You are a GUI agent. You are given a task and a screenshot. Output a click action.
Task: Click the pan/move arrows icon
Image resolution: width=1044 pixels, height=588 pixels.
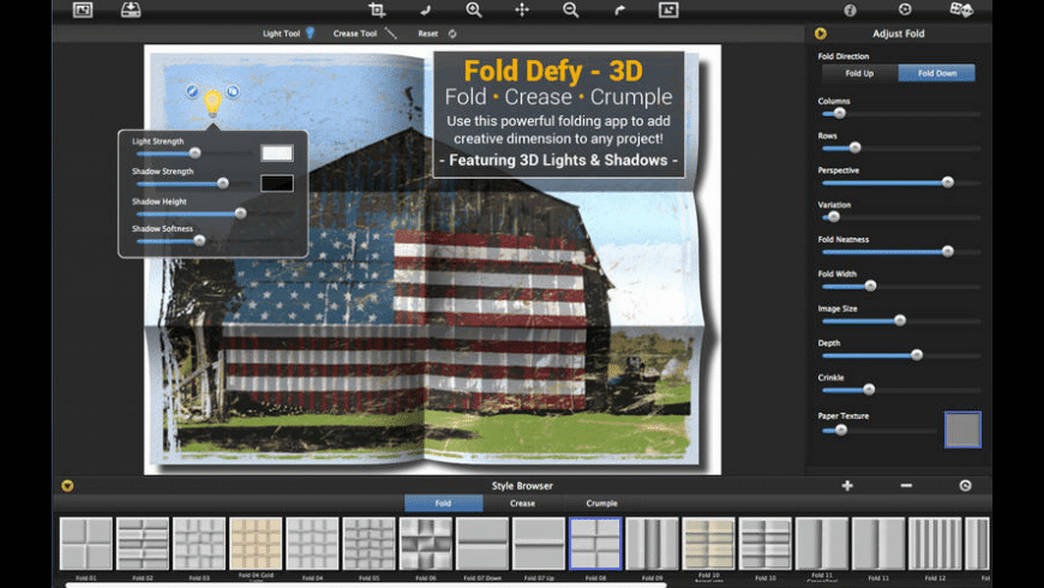522,9
